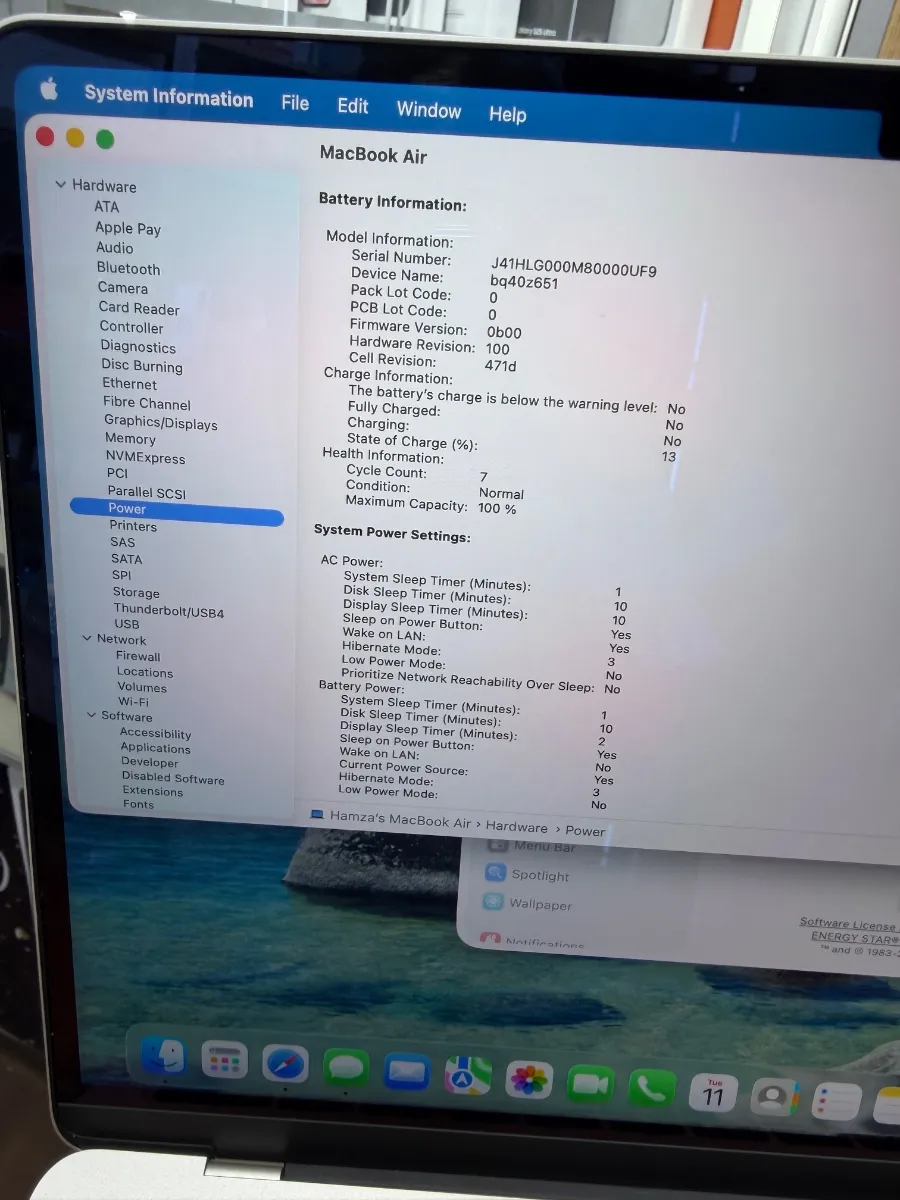Launch Maps from the dock
The width and height of the screenshot is (900, 1200).
pyautogui.click(x=468, y=1077)
